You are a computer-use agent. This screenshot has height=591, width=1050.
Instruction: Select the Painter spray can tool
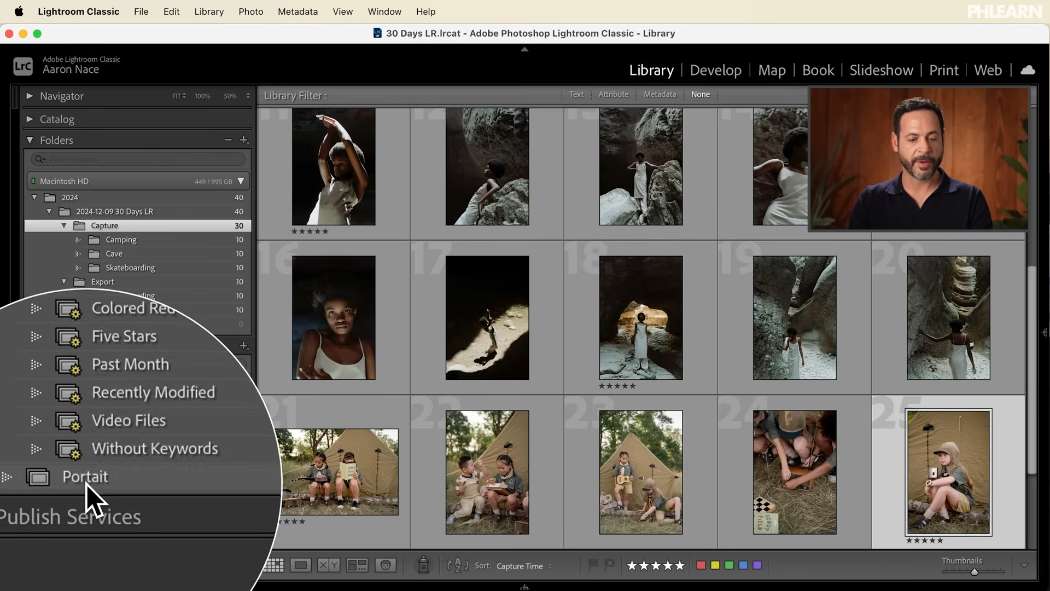click(x=423, y=565)
